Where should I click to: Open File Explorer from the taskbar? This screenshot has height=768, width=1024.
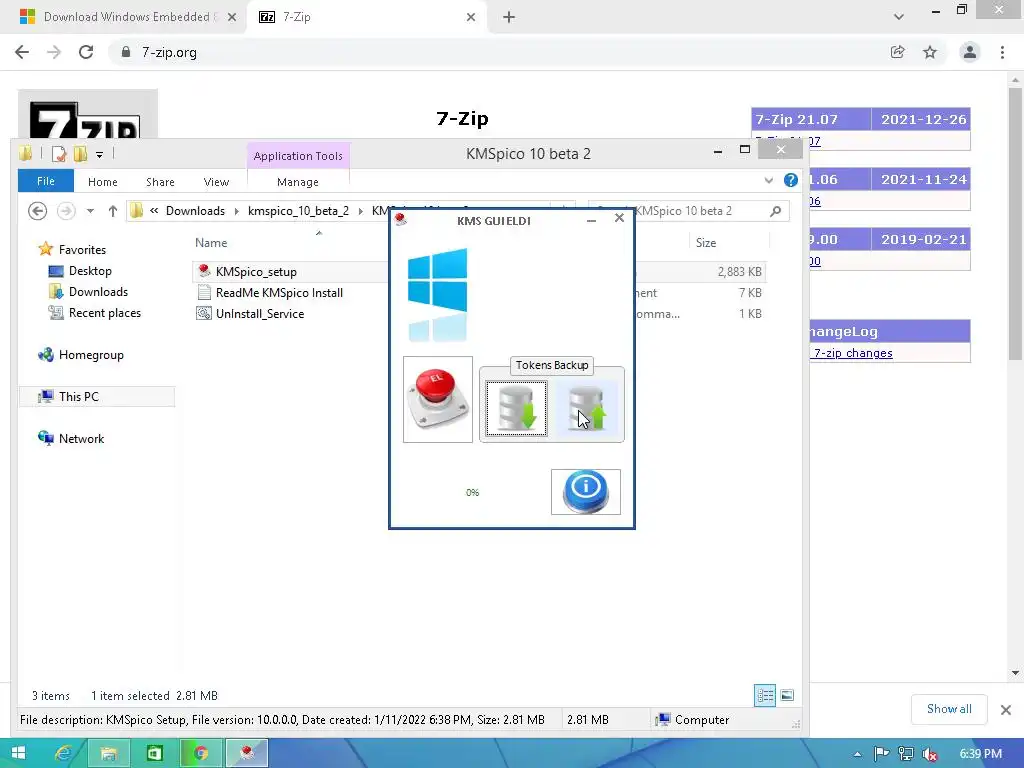[108, 753]
